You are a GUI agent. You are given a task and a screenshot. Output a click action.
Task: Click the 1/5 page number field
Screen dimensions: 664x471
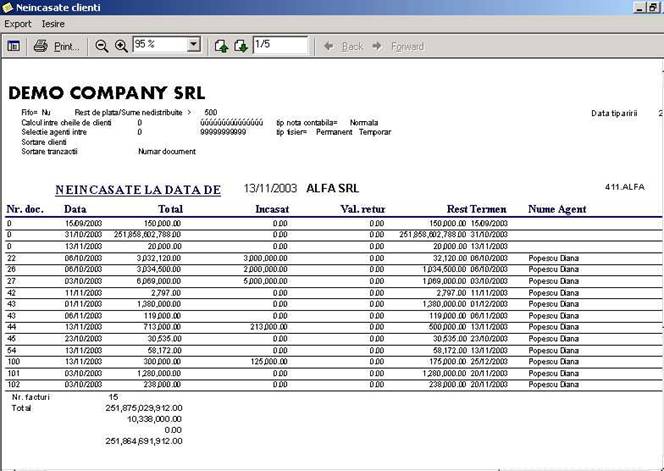tap(278, 46)
